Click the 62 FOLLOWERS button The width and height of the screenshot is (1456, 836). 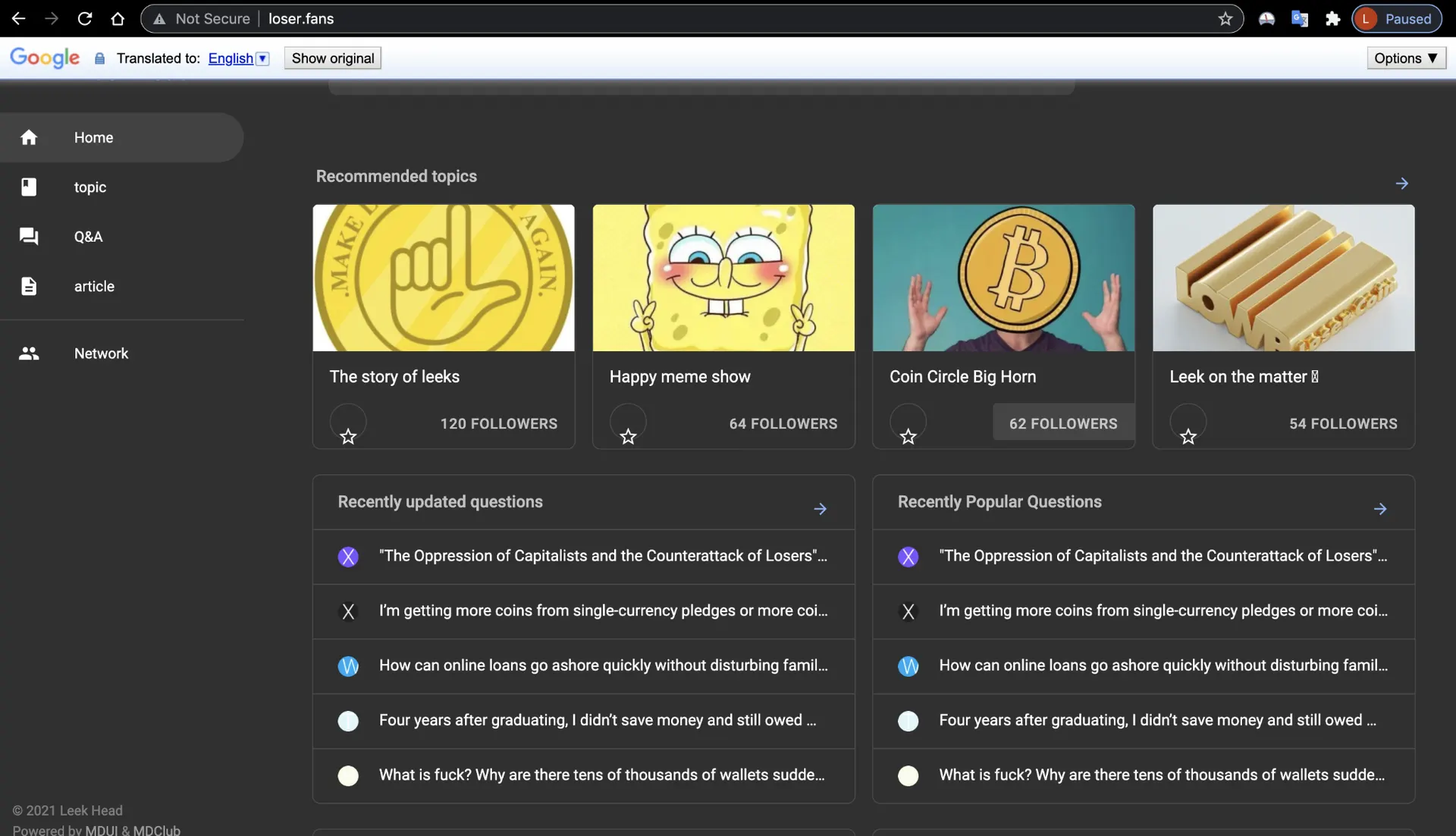1063,423
